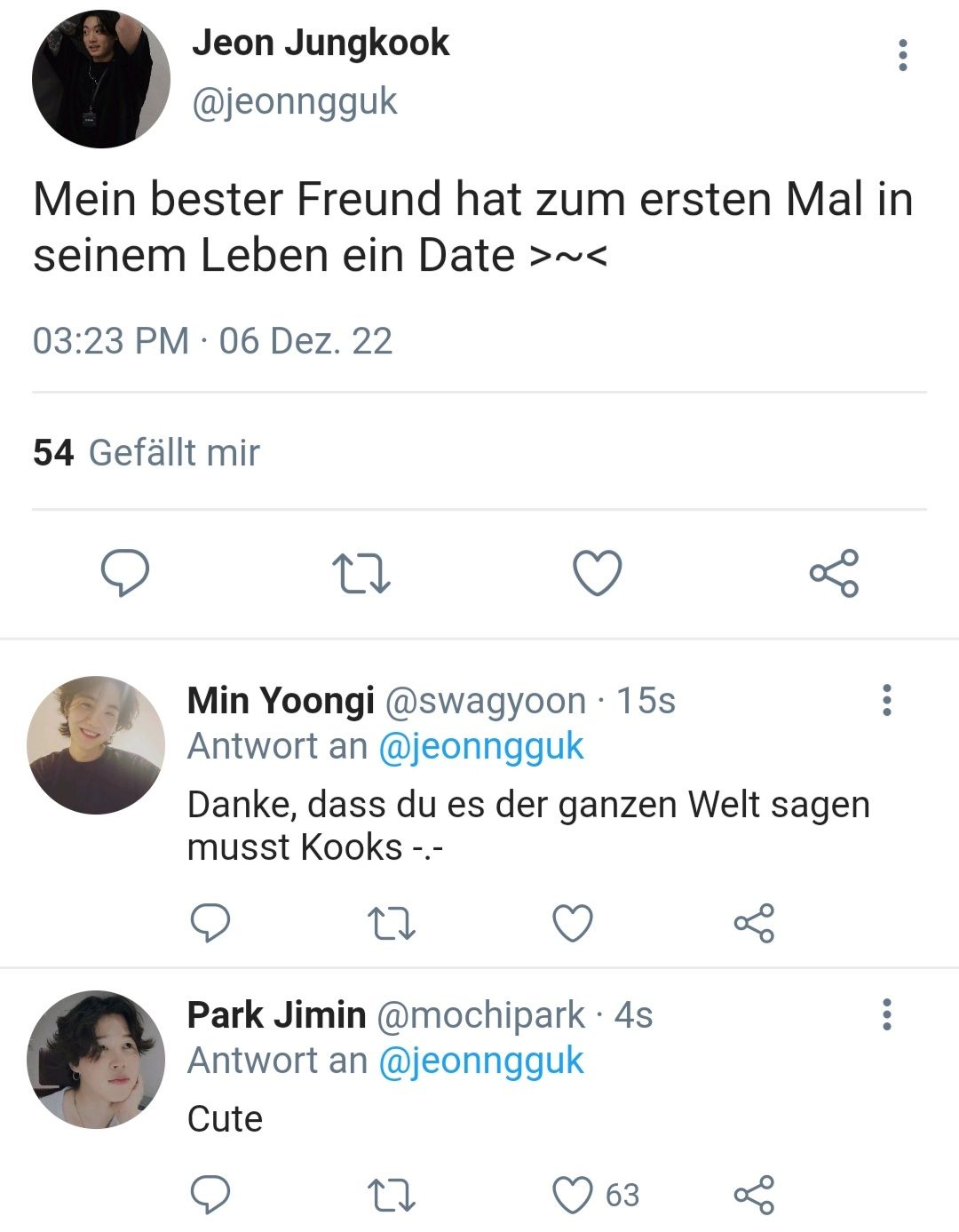Open Park Jimin's profile avatar
Screen dimensions: 959x1232
[96, 1060]
